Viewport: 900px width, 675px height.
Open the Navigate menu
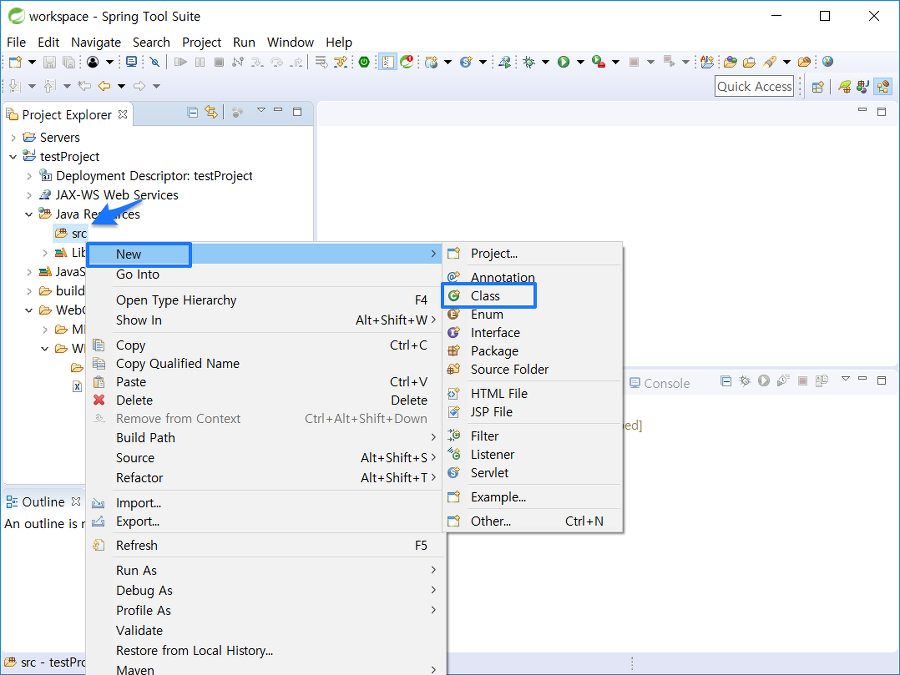pos(96,42)
